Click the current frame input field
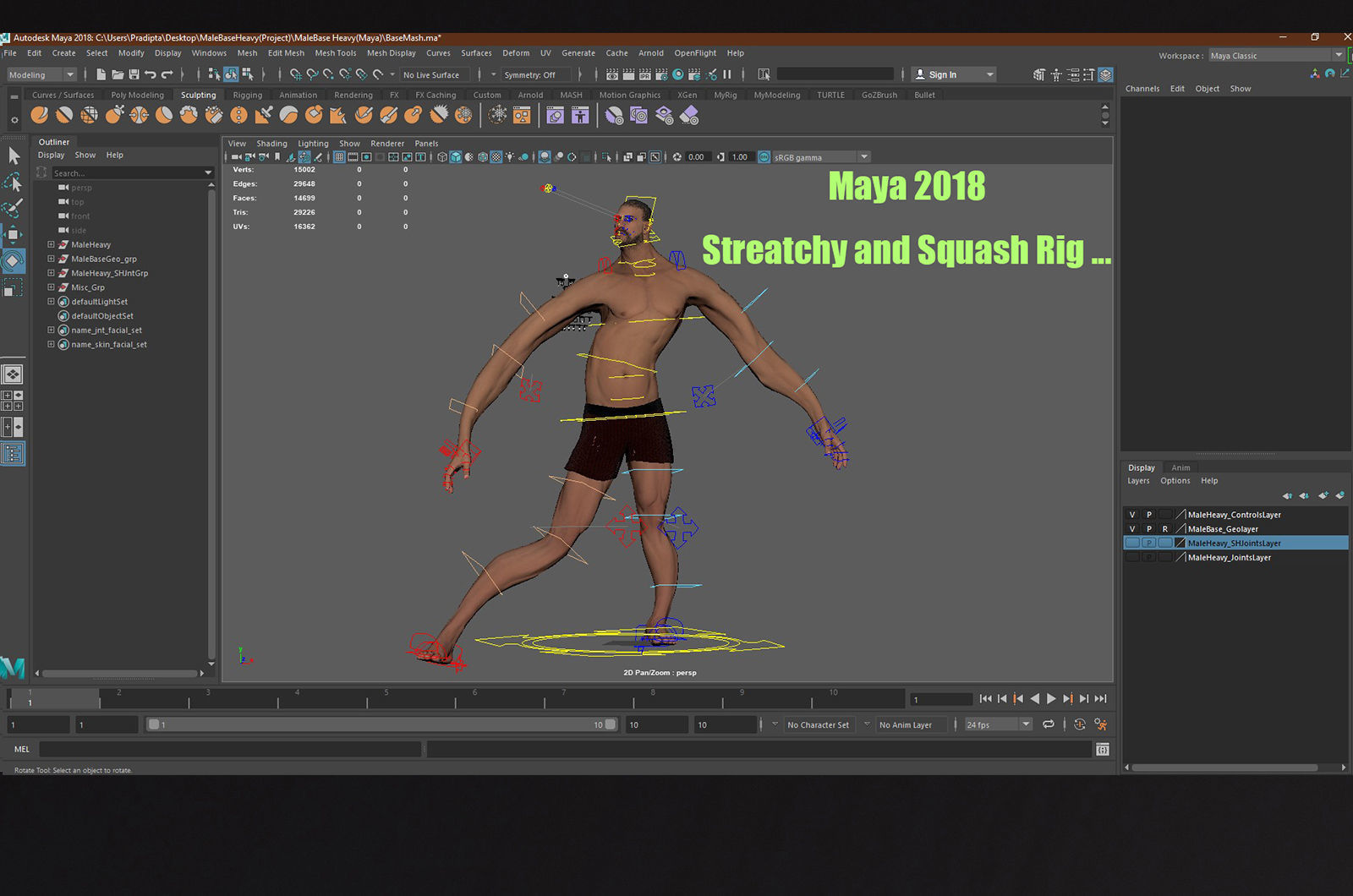 pyautogui.click(x=941, y=700)
